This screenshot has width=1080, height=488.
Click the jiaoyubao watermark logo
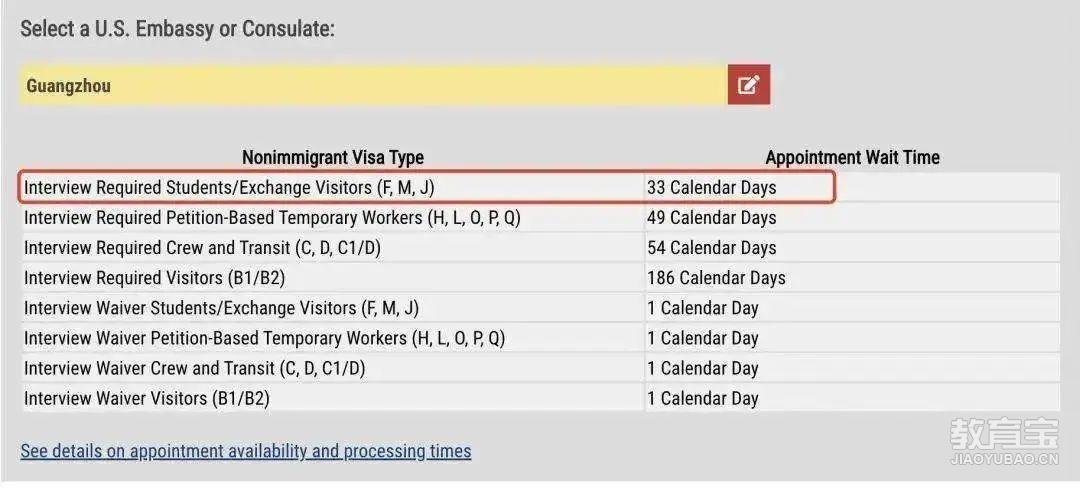(x=1005, y=441)
